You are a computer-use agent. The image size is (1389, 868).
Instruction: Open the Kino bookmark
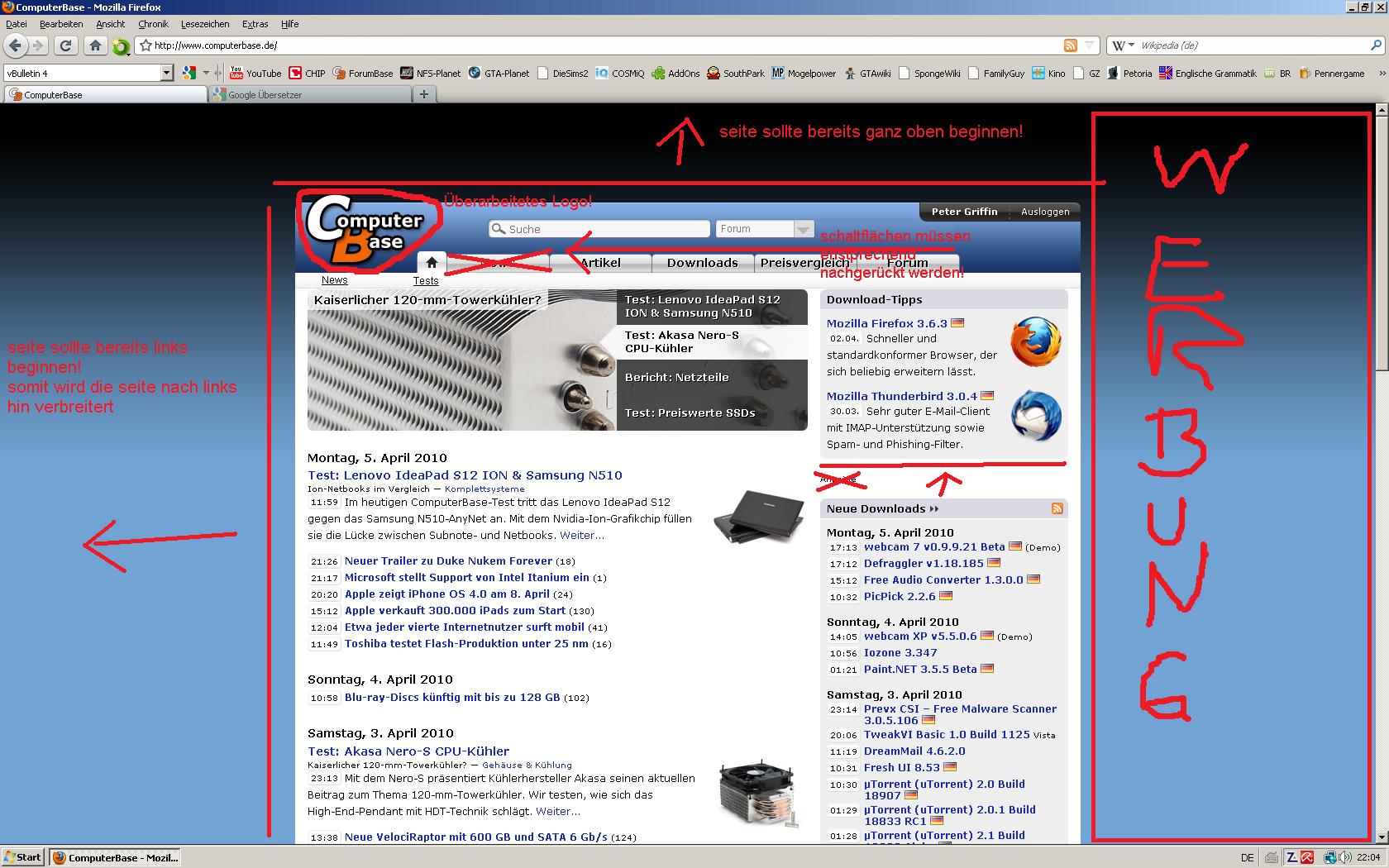1048,73
